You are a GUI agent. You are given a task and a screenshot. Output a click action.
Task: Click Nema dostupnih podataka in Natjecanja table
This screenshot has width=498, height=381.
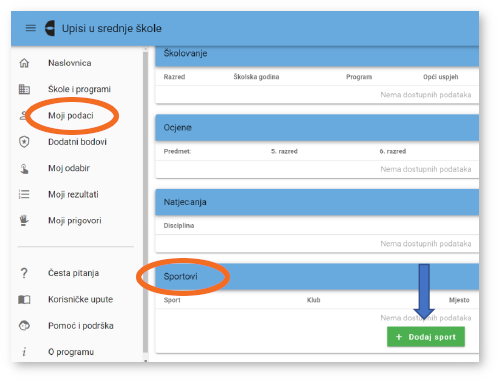426,244
